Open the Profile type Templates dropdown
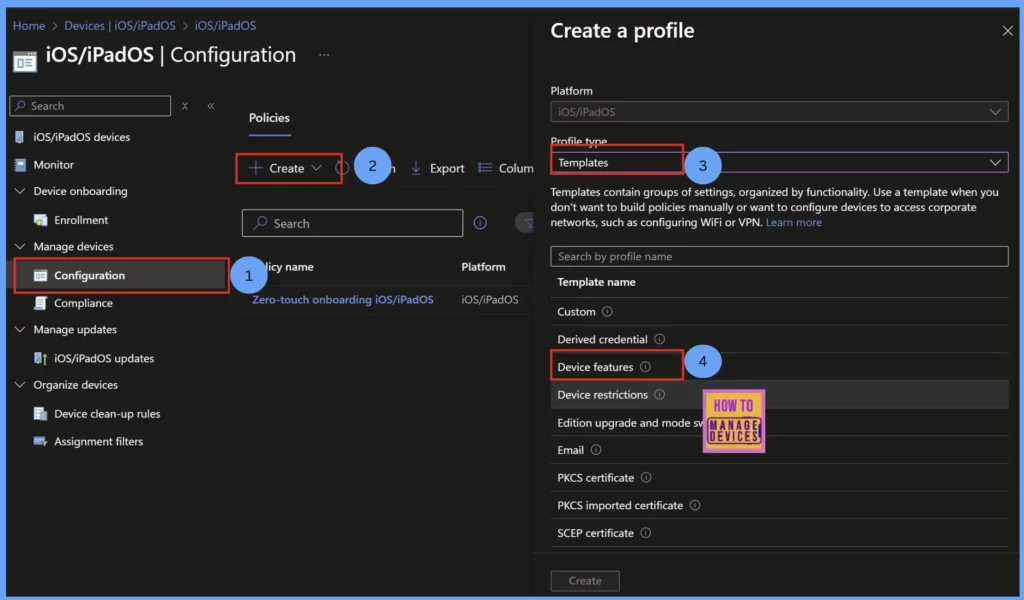The width and height of the screenshot is (1024, 600). pos(779,163)
